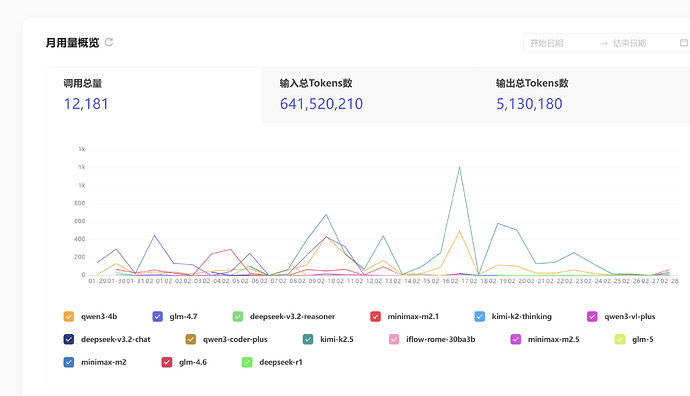Toggle glm-5 legend checkbox
The image size is (690, 396).
point(620,339)
